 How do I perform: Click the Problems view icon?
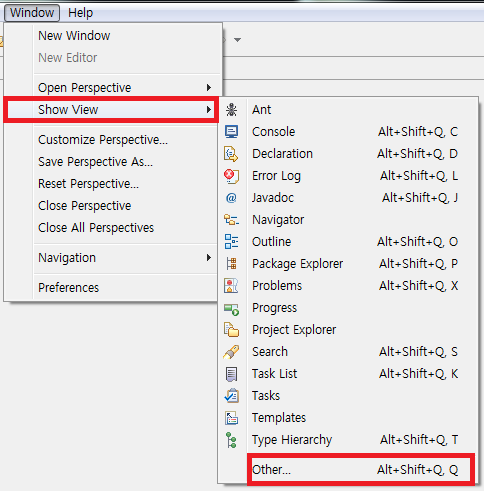[x=231, y=286]
